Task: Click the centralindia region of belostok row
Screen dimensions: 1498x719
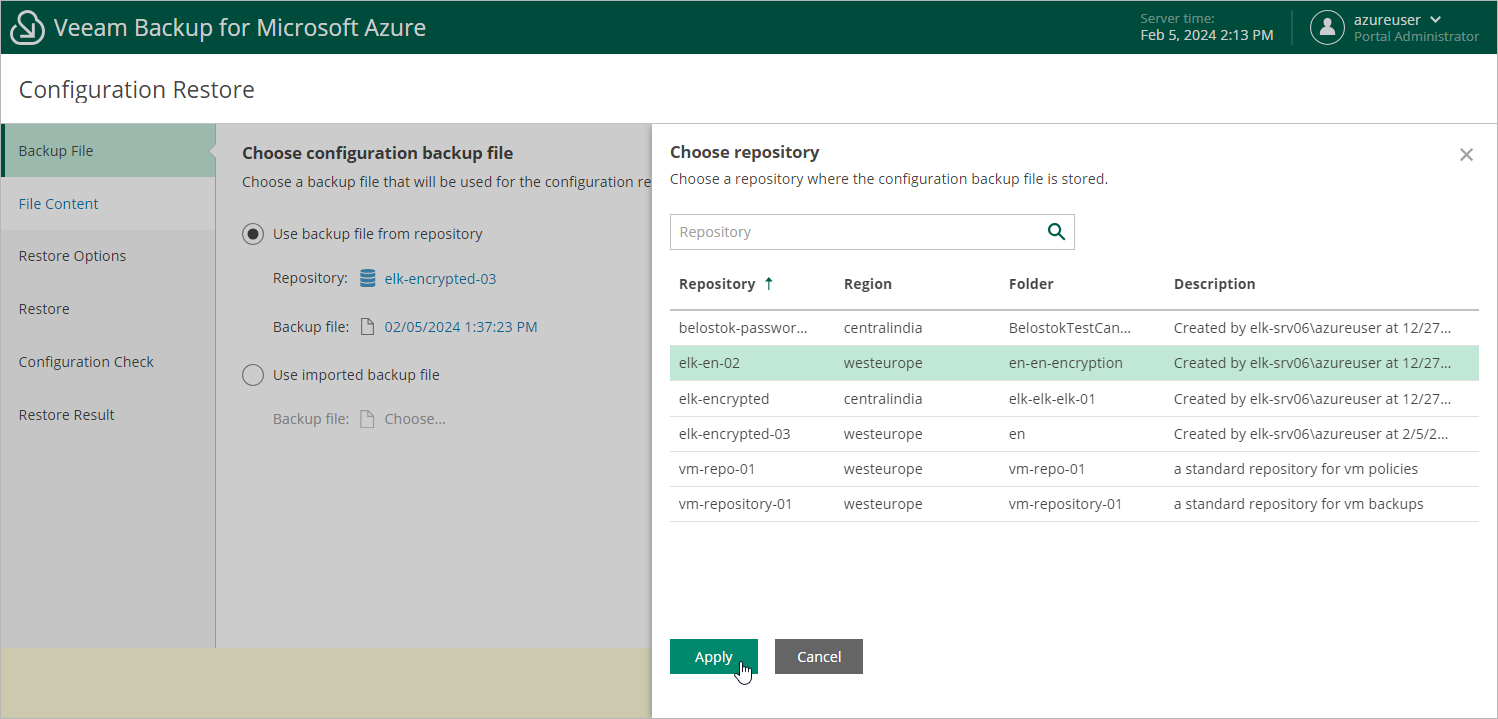Action: click(883, 328)
